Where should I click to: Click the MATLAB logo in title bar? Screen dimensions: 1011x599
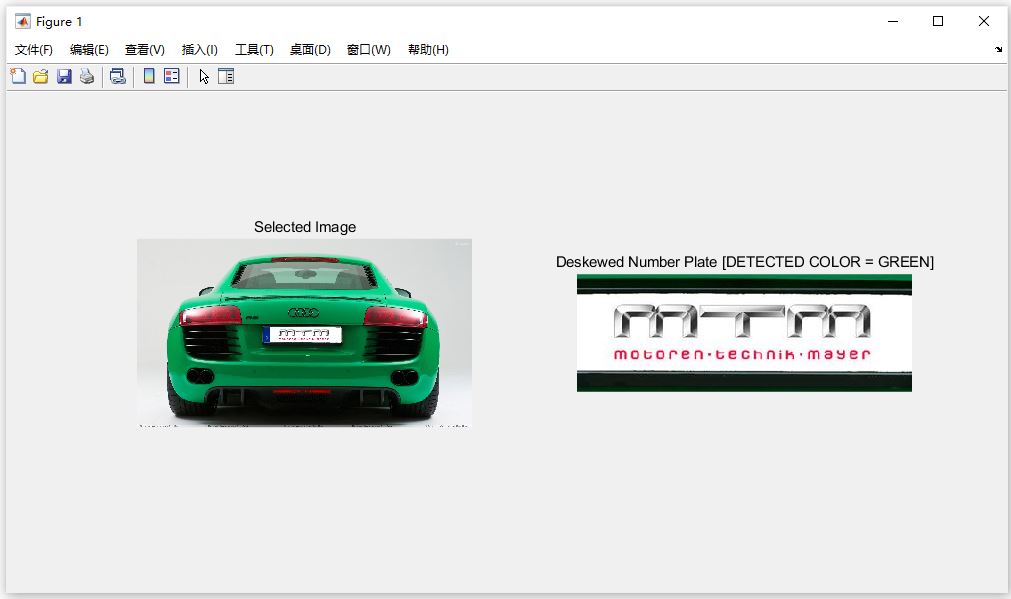coord(23,21)
